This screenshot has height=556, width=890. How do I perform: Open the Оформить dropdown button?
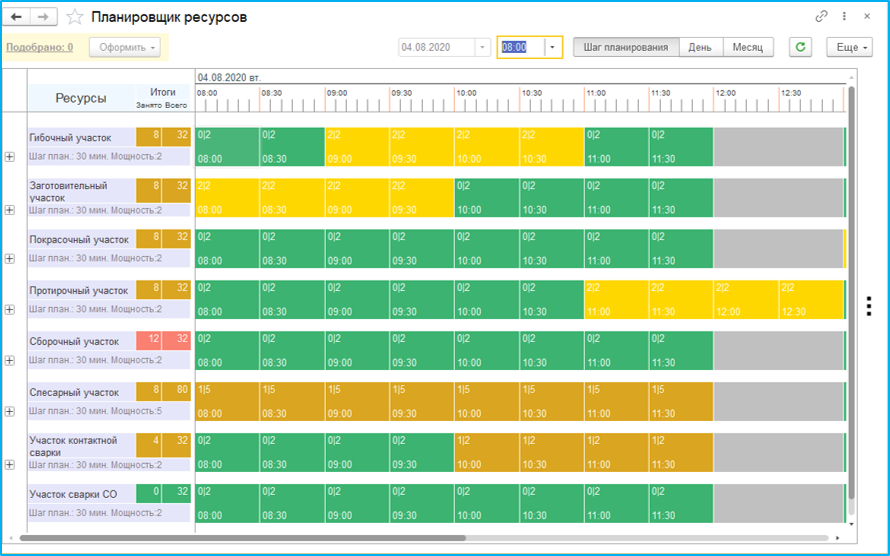pyautogui.click(x=125, y=47)
